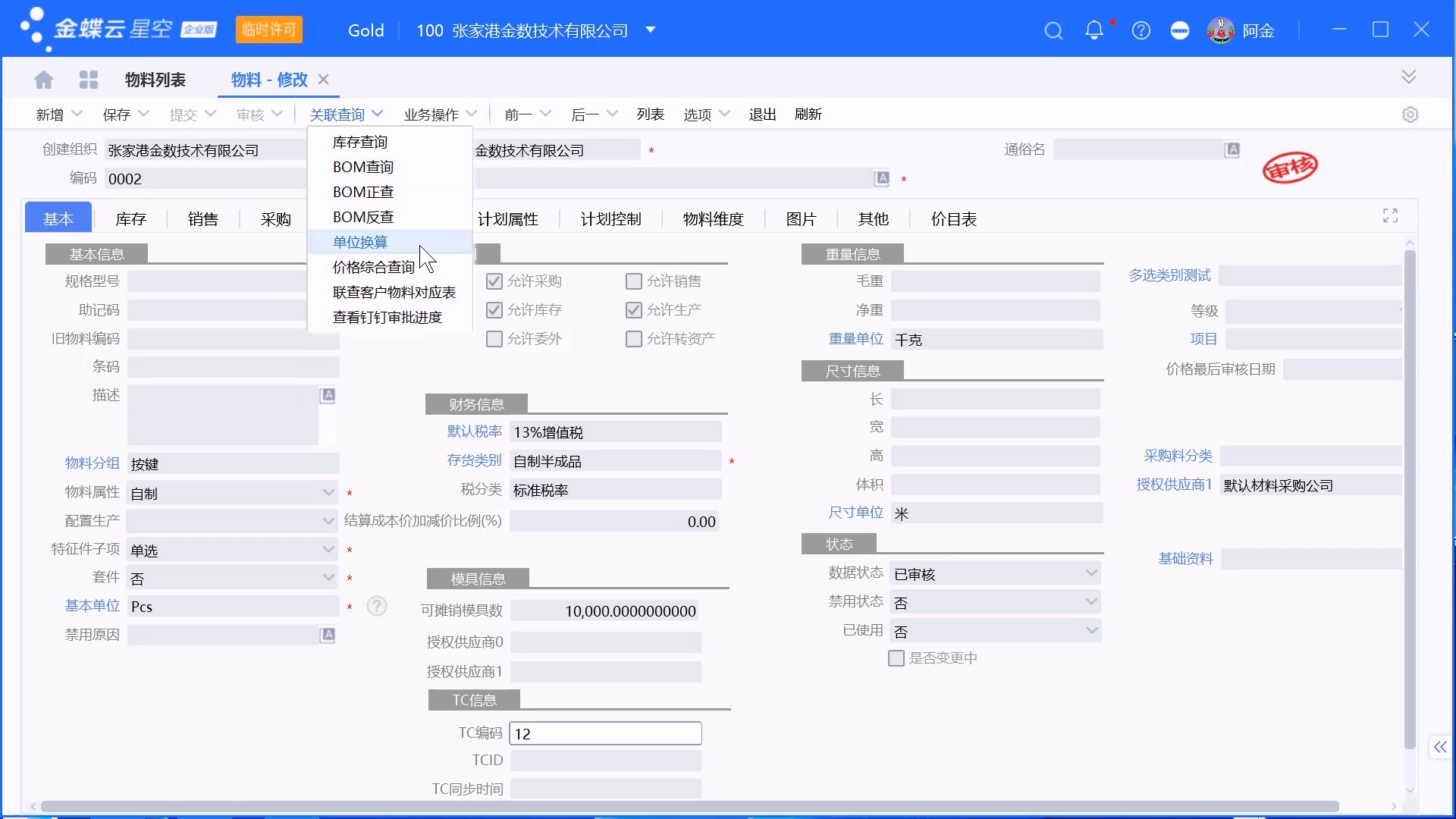Viewport: 1456px width, 819px height.
Task: Open the 物料分组 field link
Action: [x=92, y=463]
